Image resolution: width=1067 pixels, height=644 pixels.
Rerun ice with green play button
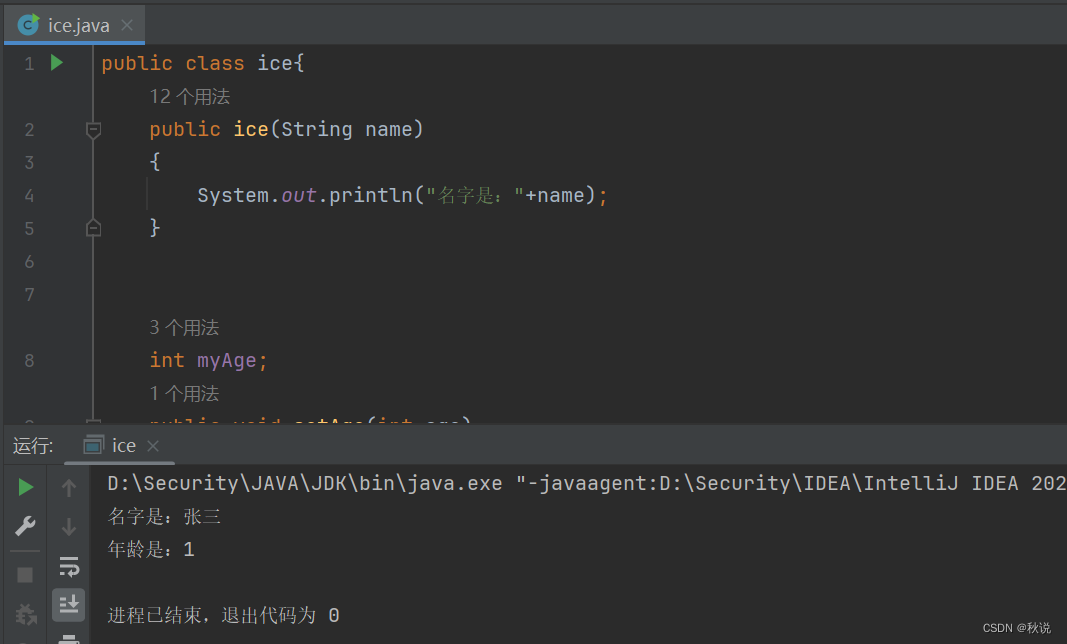(x=26, y=487)
